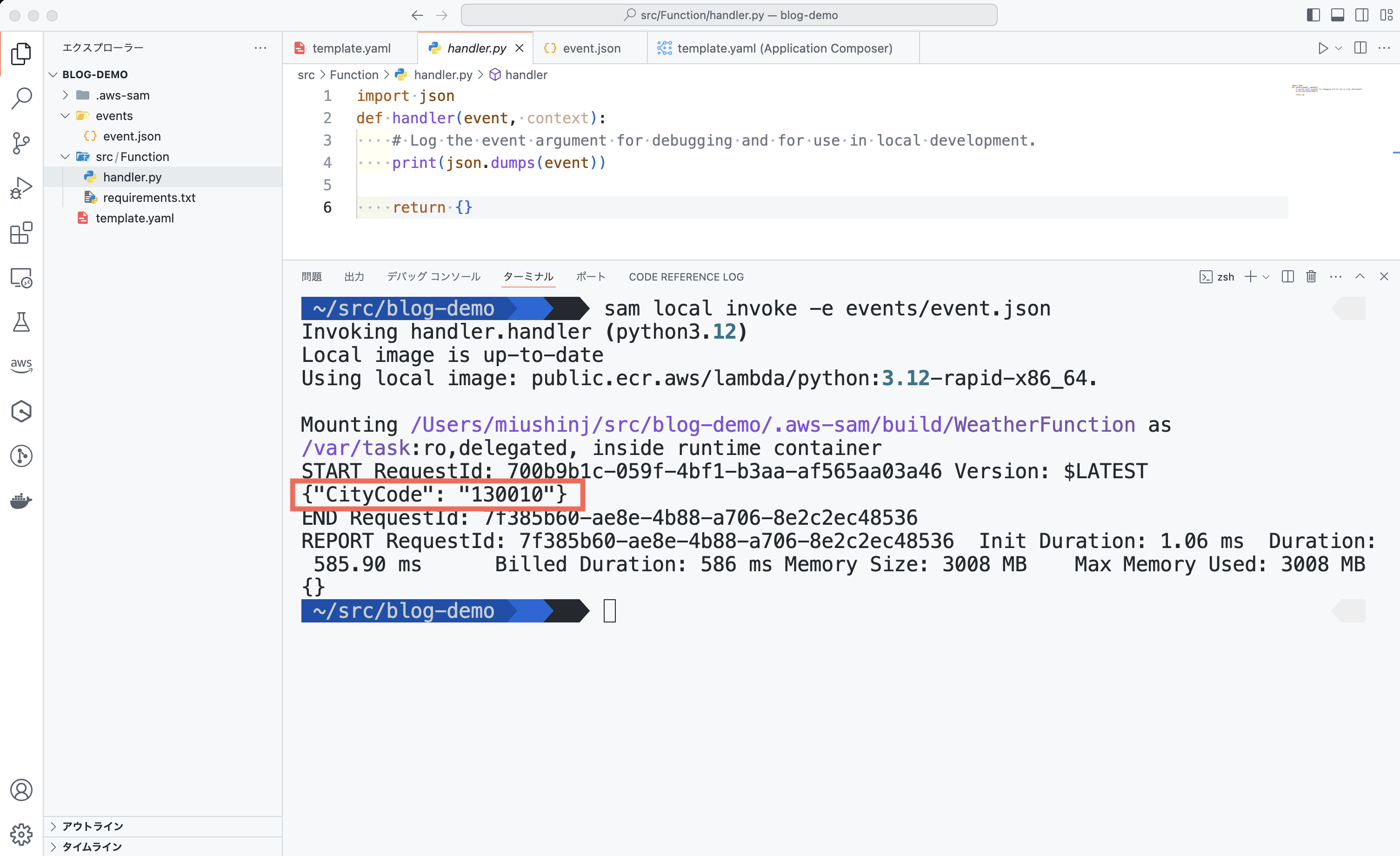Open the Docker view icon
The width and height of the screenshot is (1400, 856).
click(21, 501)
